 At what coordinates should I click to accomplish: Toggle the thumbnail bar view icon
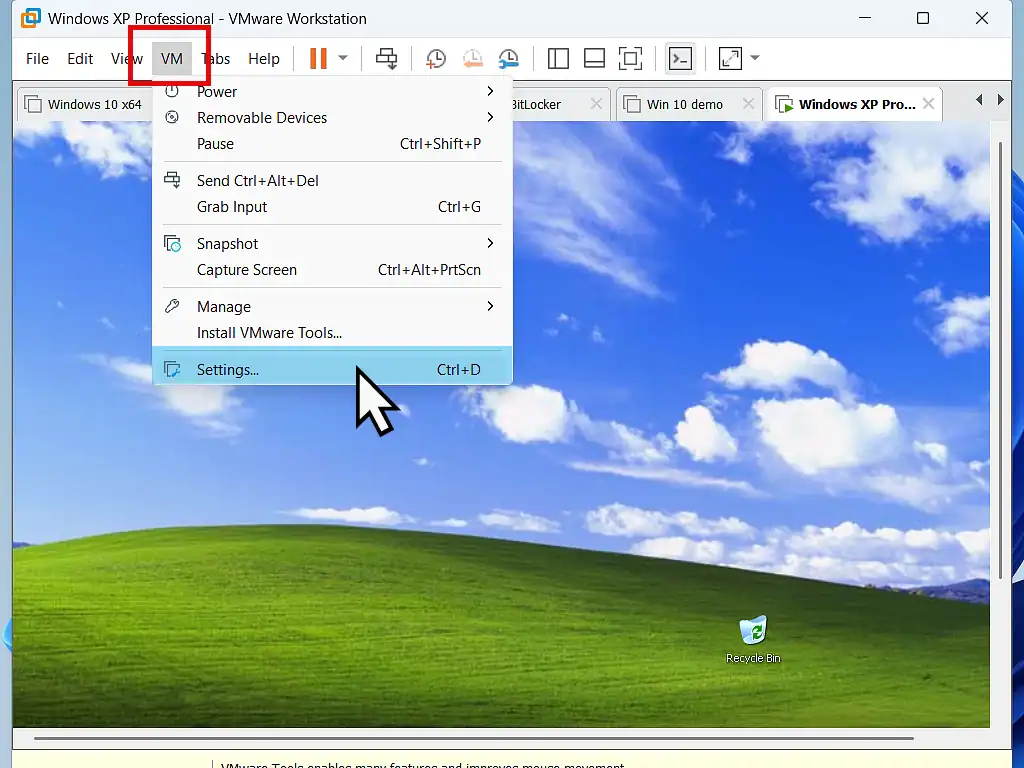coord(594,58)
